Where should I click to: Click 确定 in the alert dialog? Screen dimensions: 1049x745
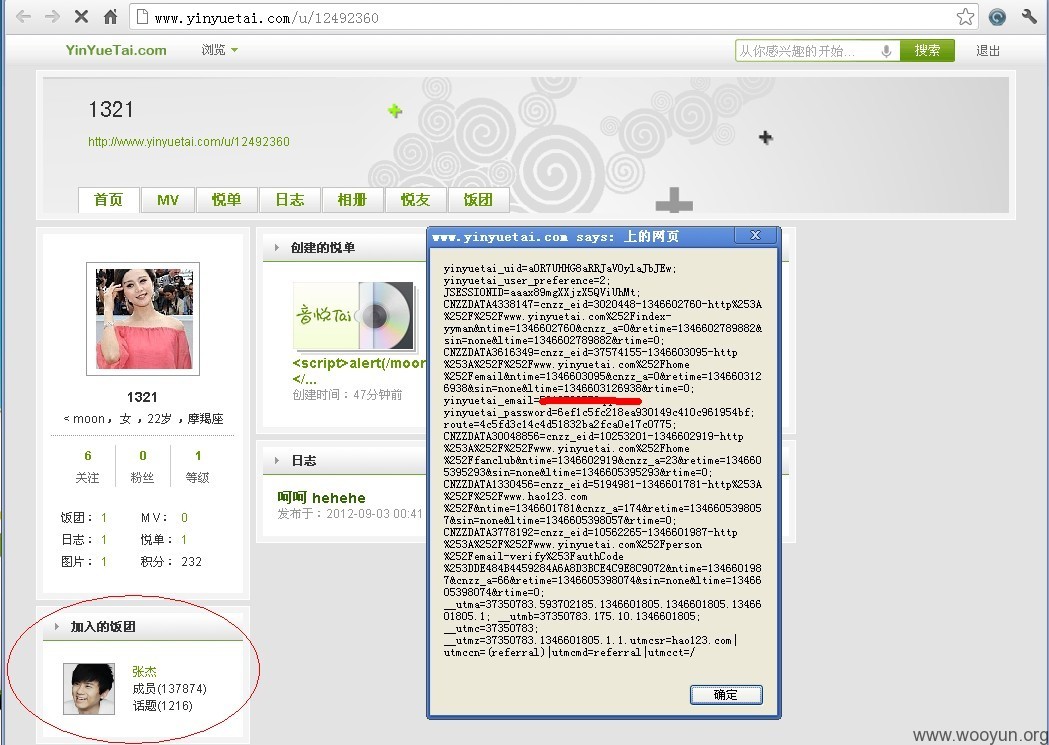pyautogui.click(x=726, y=695)
